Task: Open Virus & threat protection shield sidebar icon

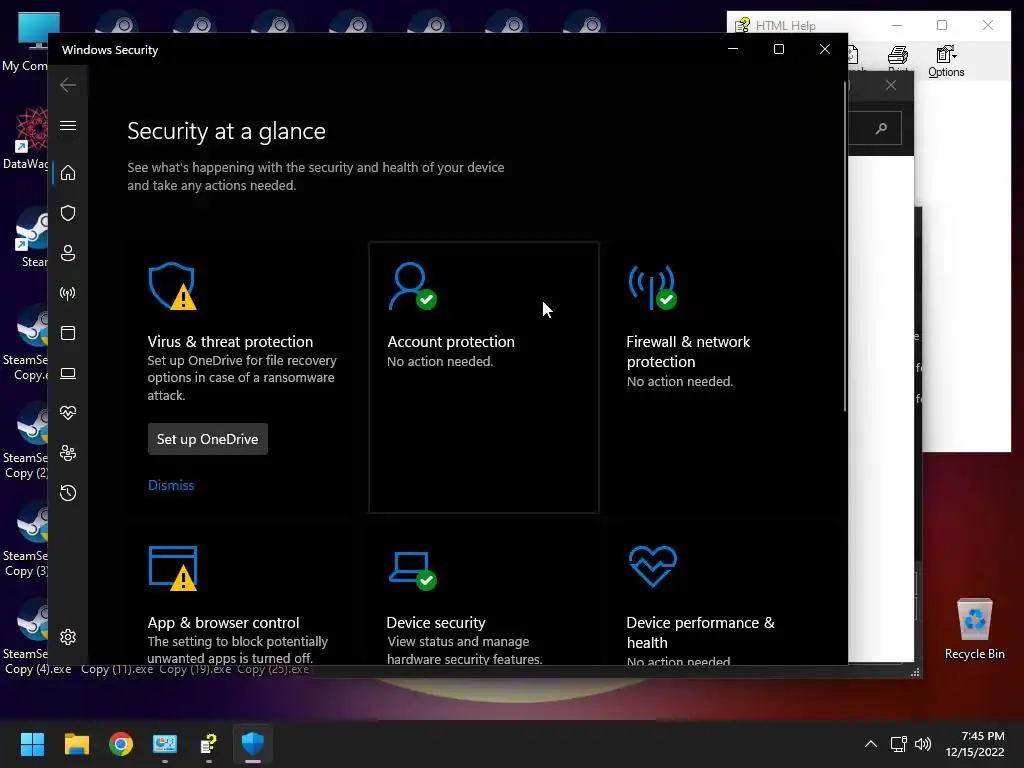Action: pyautogui.click(x=68, y=213)
